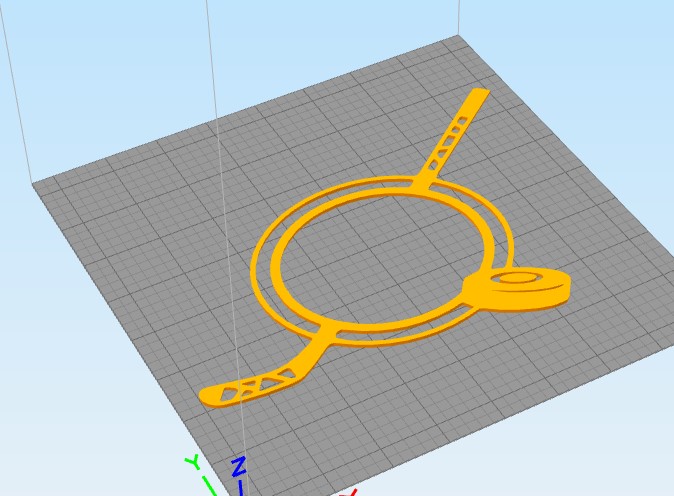Click the red X axis marker
674x496 pixels.
(x=349, y=493)
